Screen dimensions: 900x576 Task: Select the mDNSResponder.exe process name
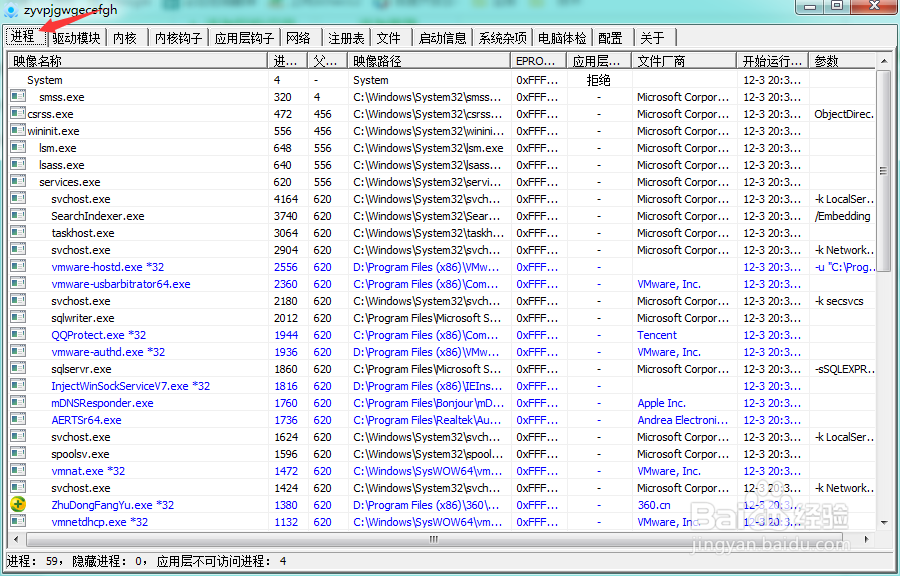(102, 403)
